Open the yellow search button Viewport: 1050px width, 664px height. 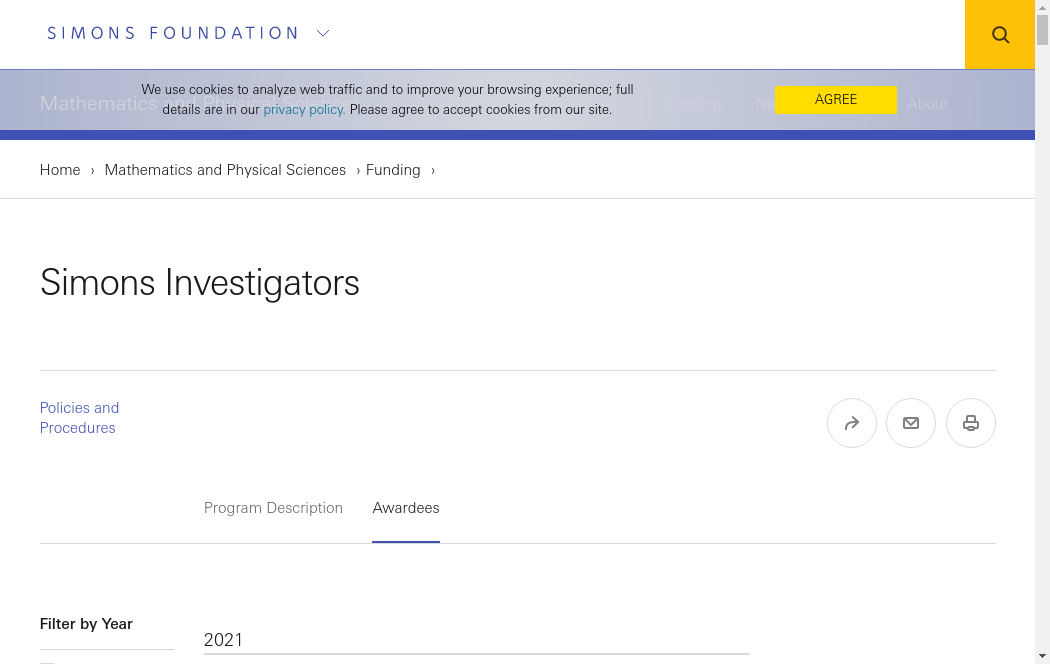point(1000,35)
